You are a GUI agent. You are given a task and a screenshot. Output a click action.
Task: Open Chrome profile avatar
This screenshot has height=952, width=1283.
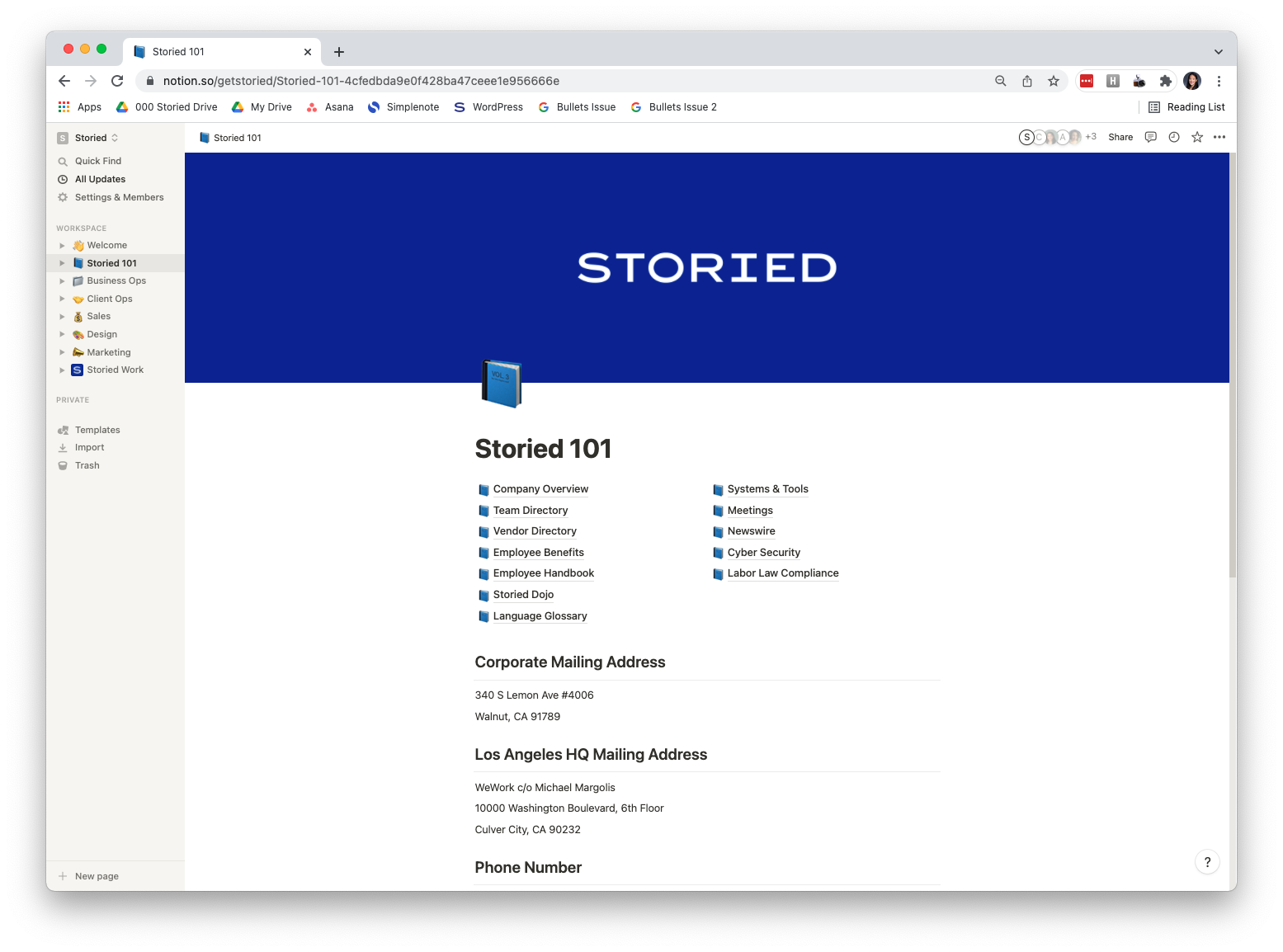(x=1192, y=81)
